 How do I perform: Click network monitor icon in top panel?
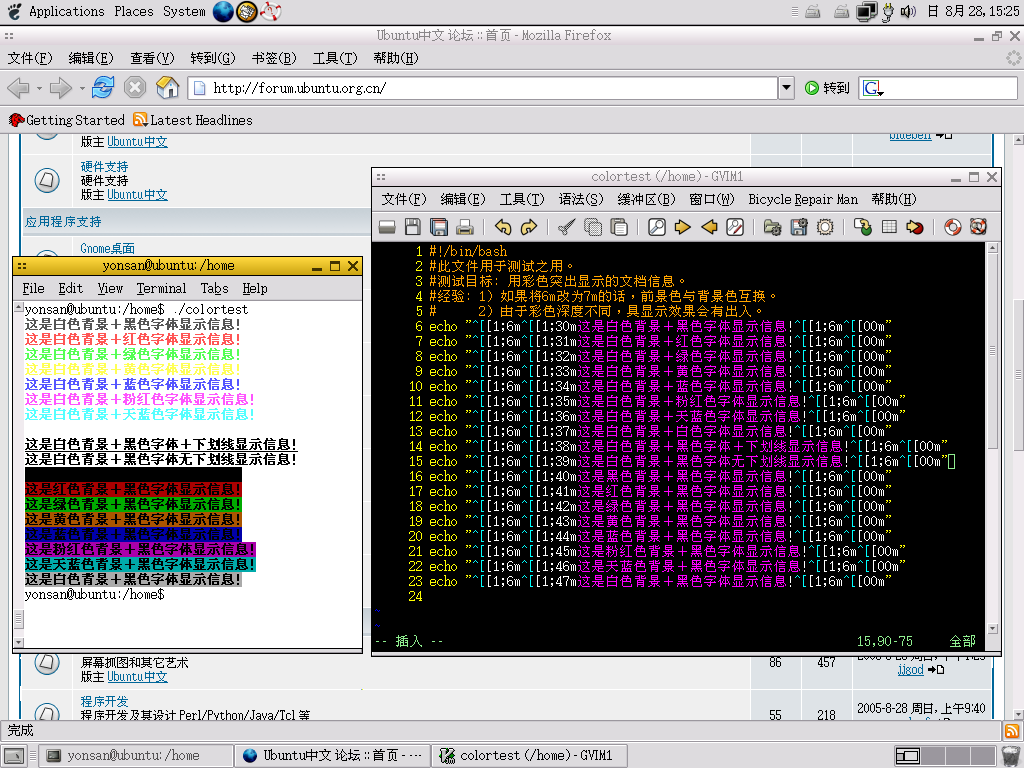click(866, 11)
